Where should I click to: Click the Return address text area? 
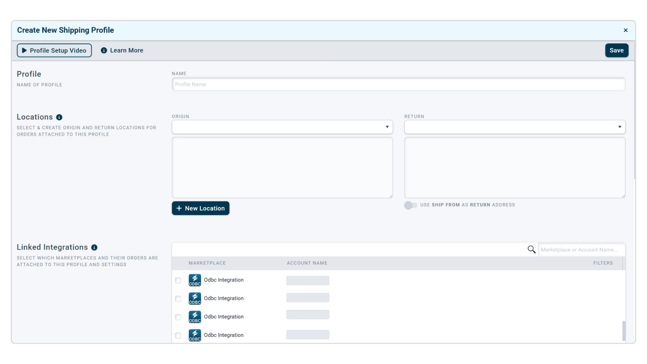click(515, 168)
